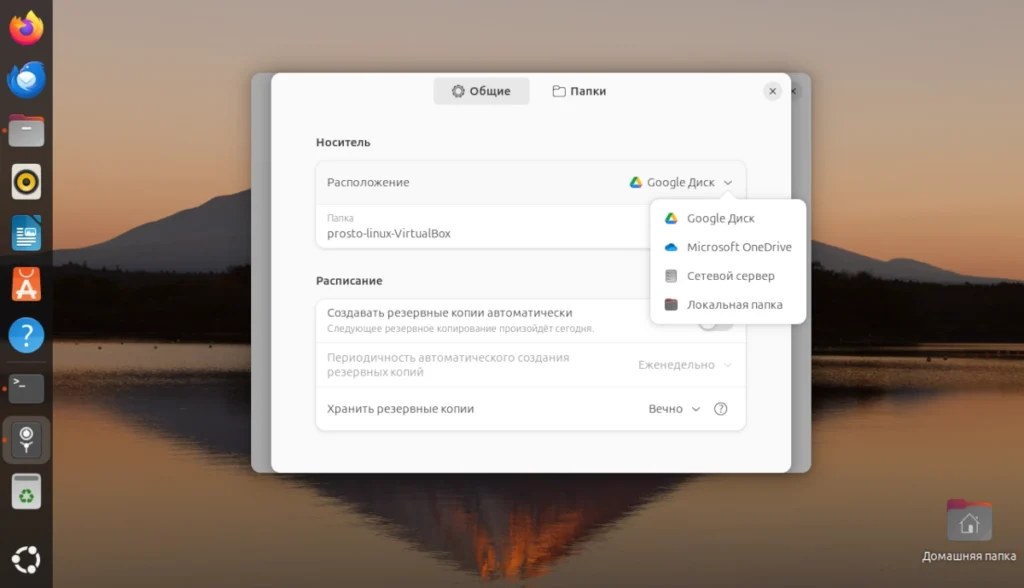Click help icon next to Вечно
This screenshot has height=588, width=1024.
click(720, 409)
